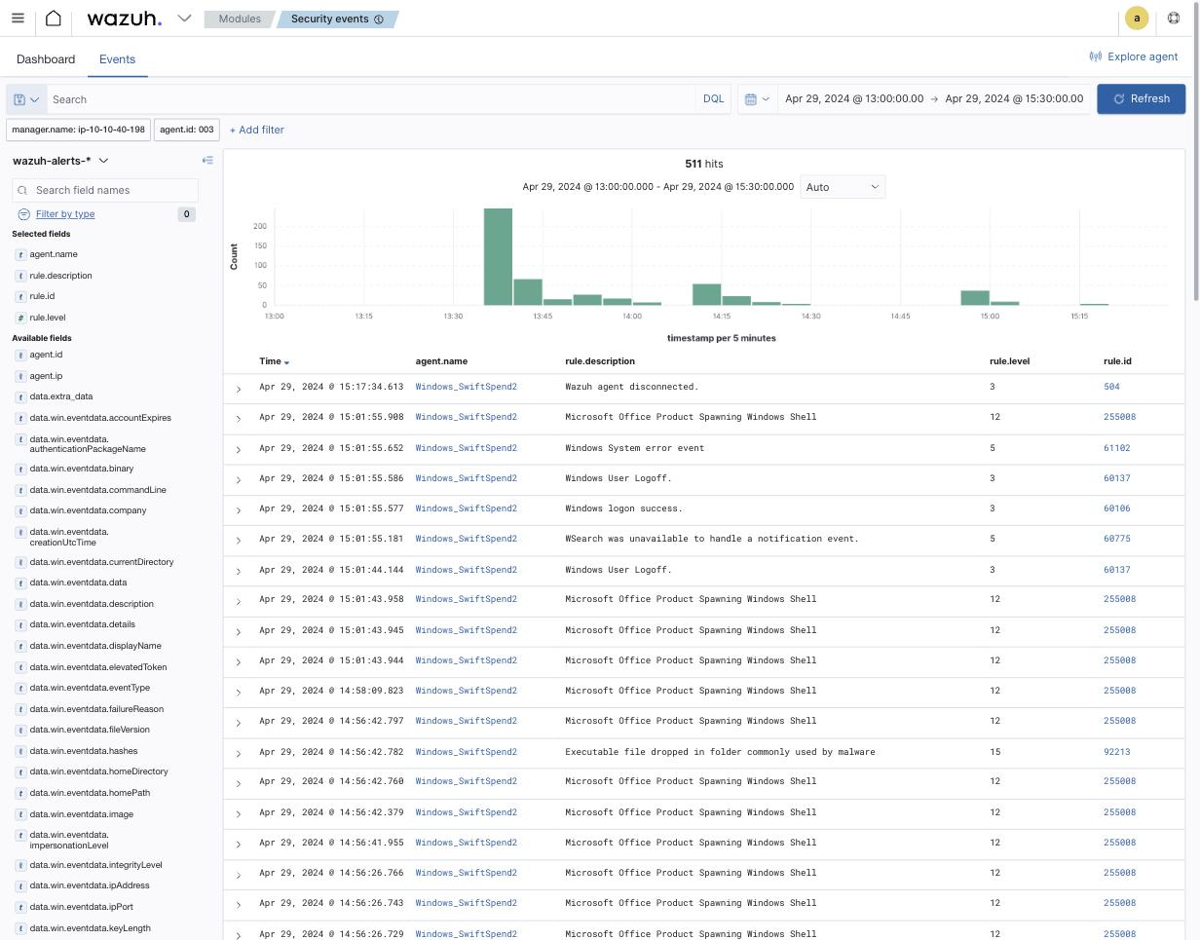Open the saved queries dropdown
The image size is (1200, 940).
point(27,99)
